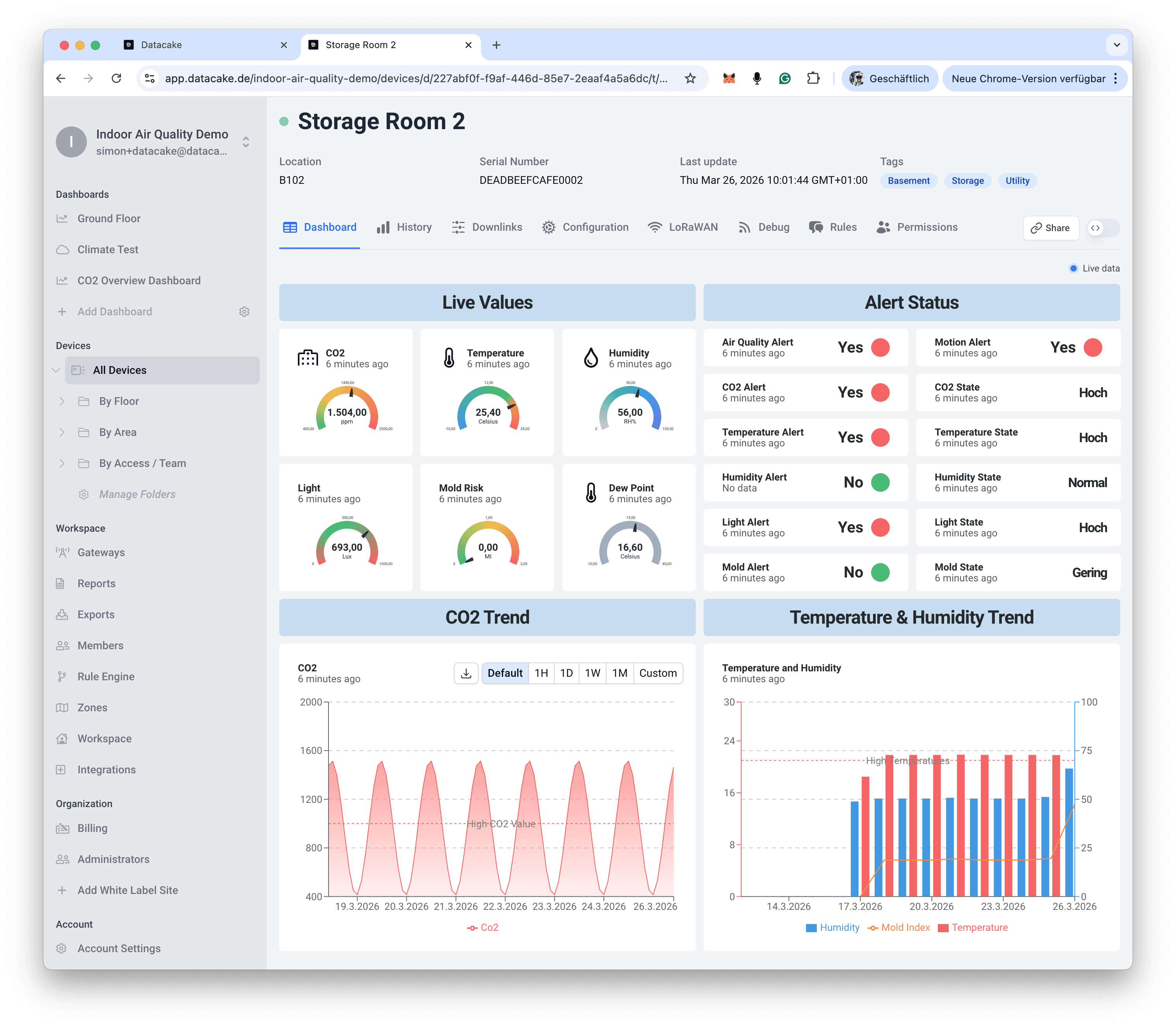The image size is (1176, 1027).
Task: Open Rule Engine from sidebar
Action: point(106,676)
